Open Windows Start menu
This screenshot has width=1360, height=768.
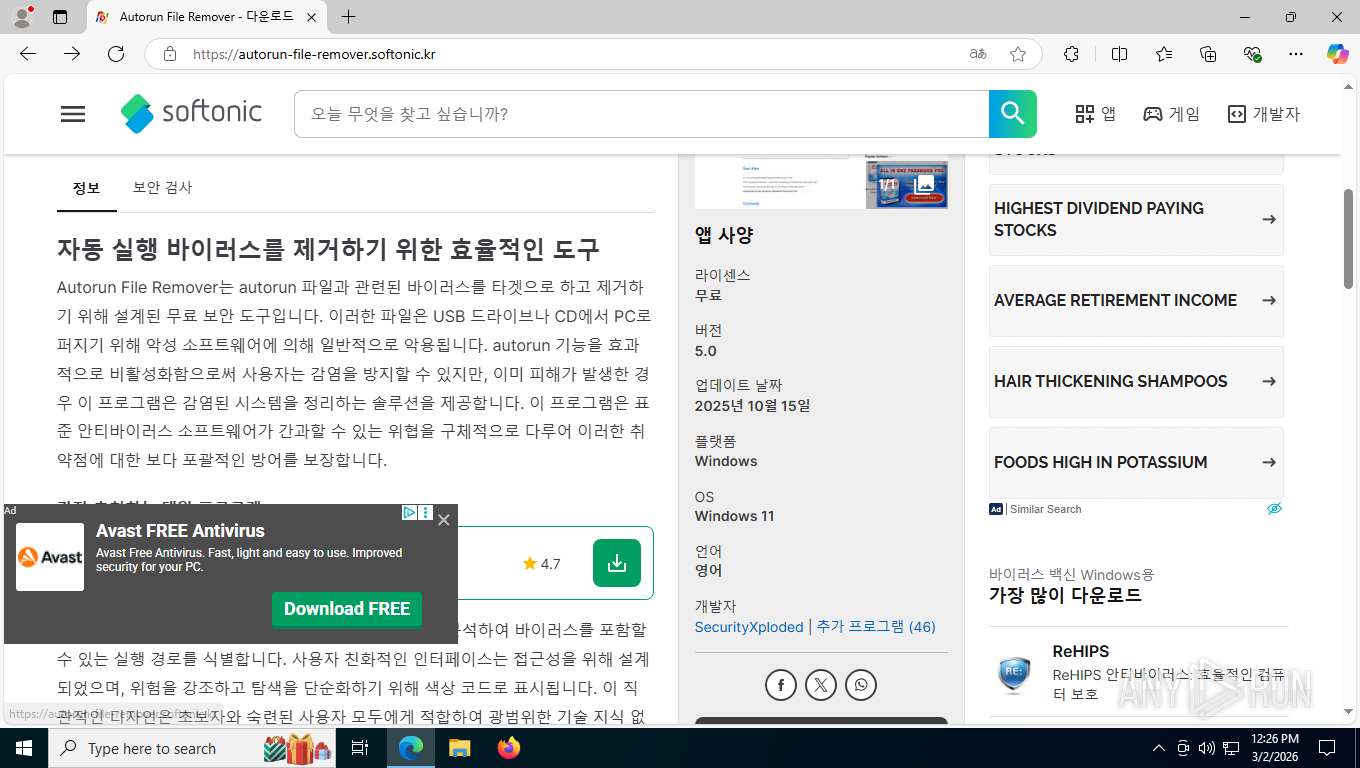click(x=24, y=748)
